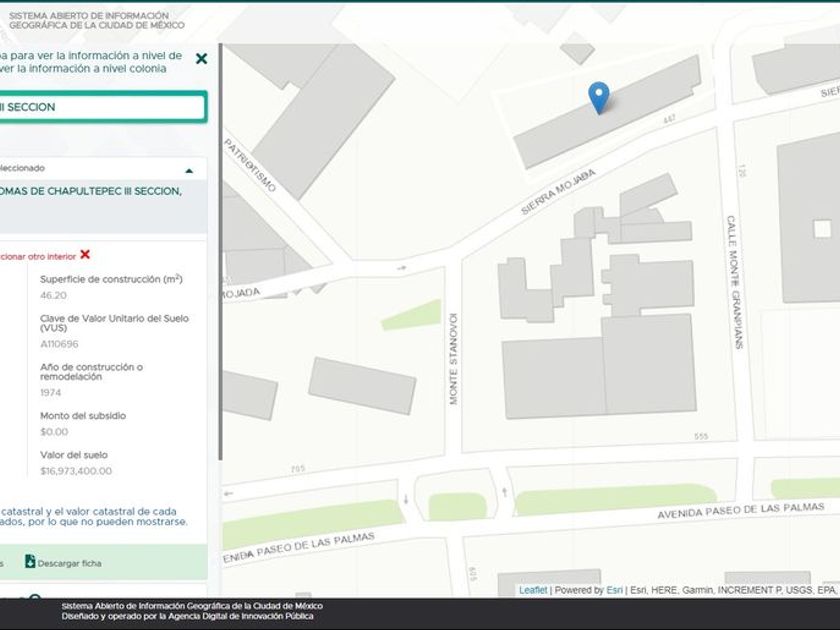Click the 'Descargar ficha' text link
The width and height of the screenshot is (840, 630).
(x=69, y=563)
